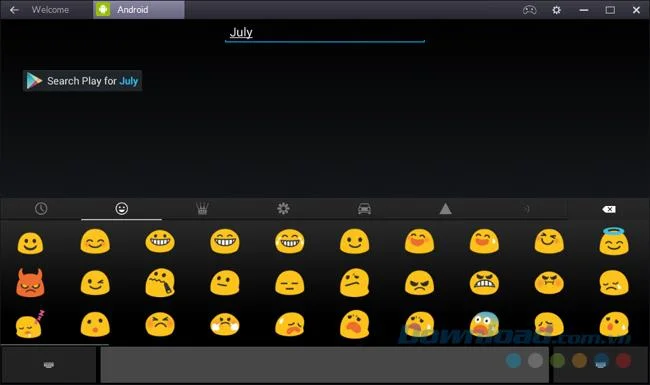Viewport: 650px width, 385px height.
Task: Open the gamepad controller settings icon
Action: (x=530, y=10)
